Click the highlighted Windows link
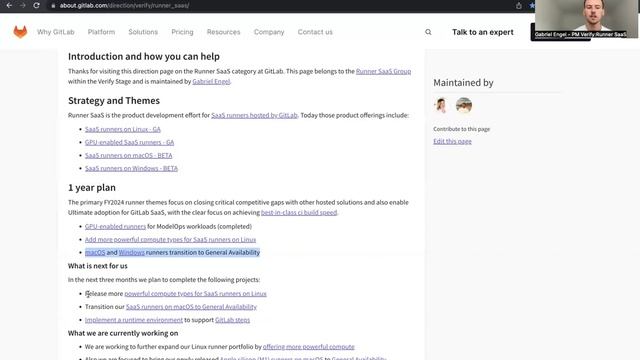The height and width of the screenshot is (360, 640). pos(131,252)
